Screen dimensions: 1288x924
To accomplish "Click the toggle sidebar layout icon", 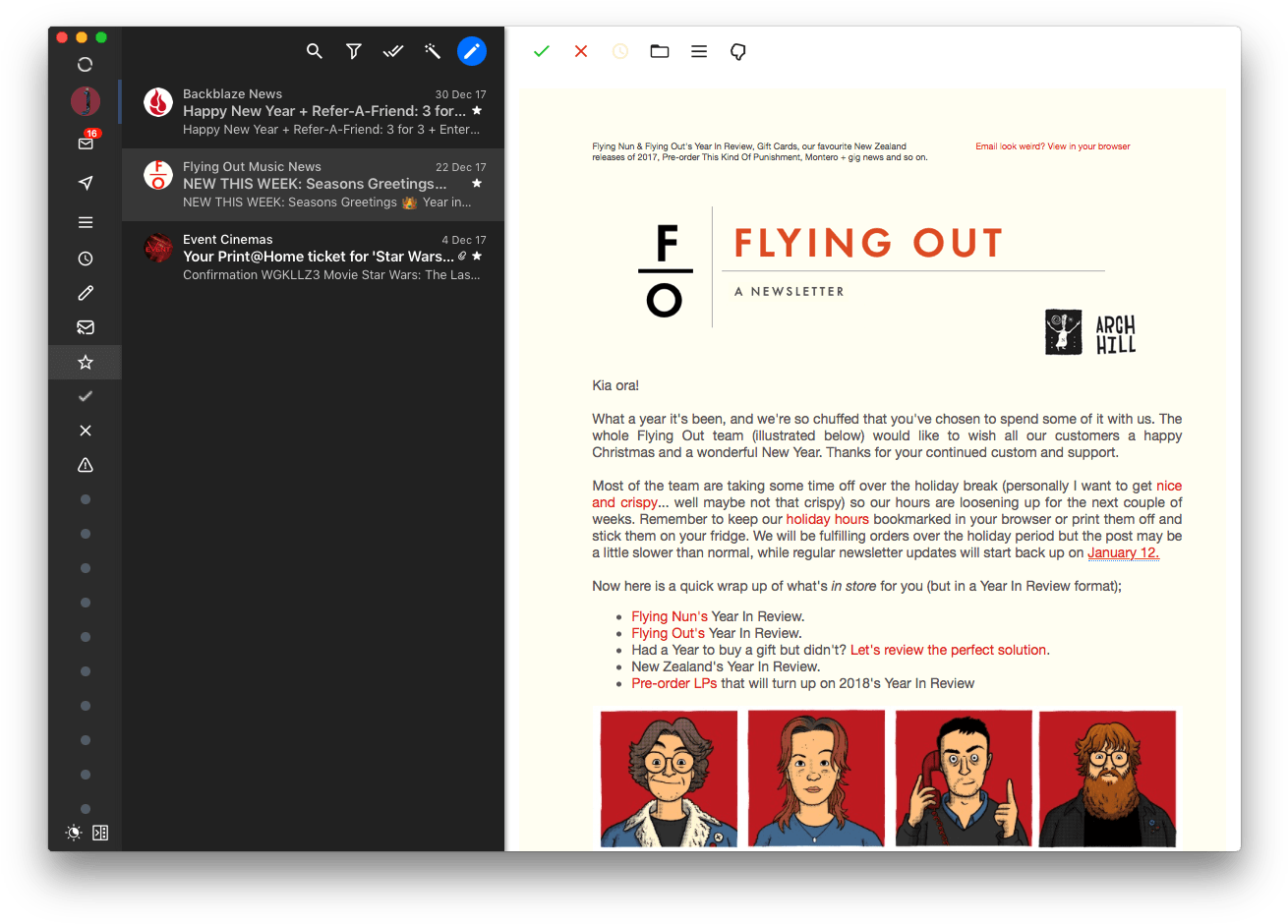I will coord(100,833).
